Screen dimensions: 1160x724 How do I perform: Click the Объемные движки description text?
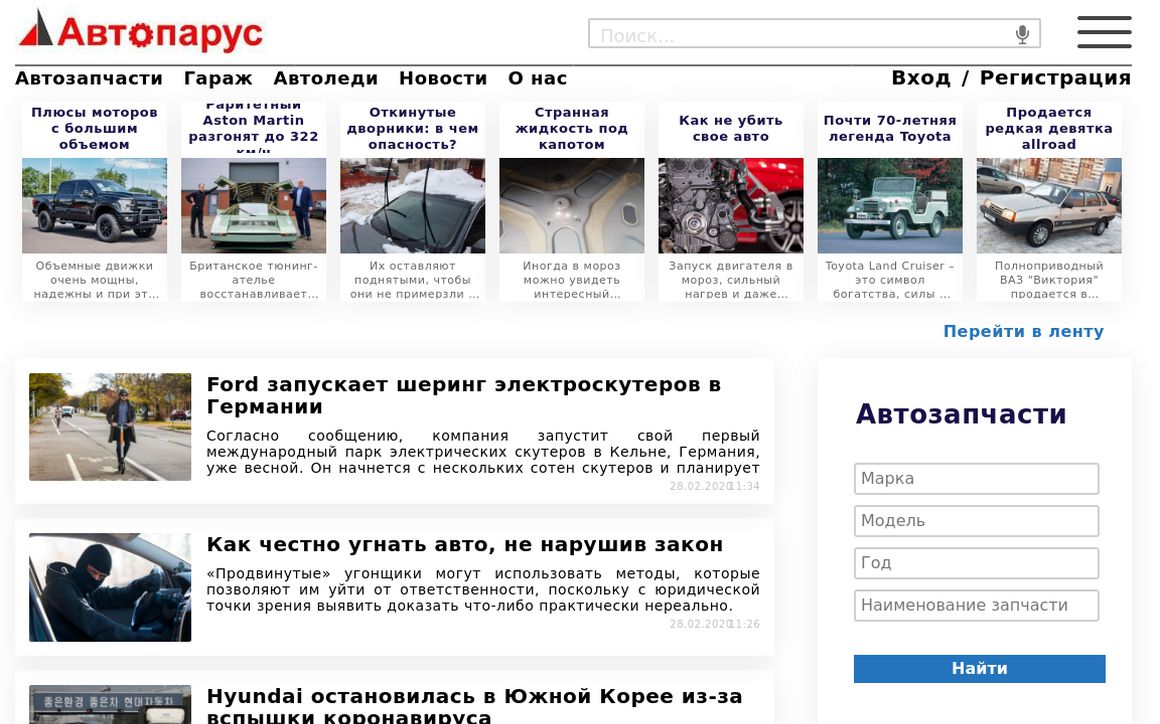95,280
